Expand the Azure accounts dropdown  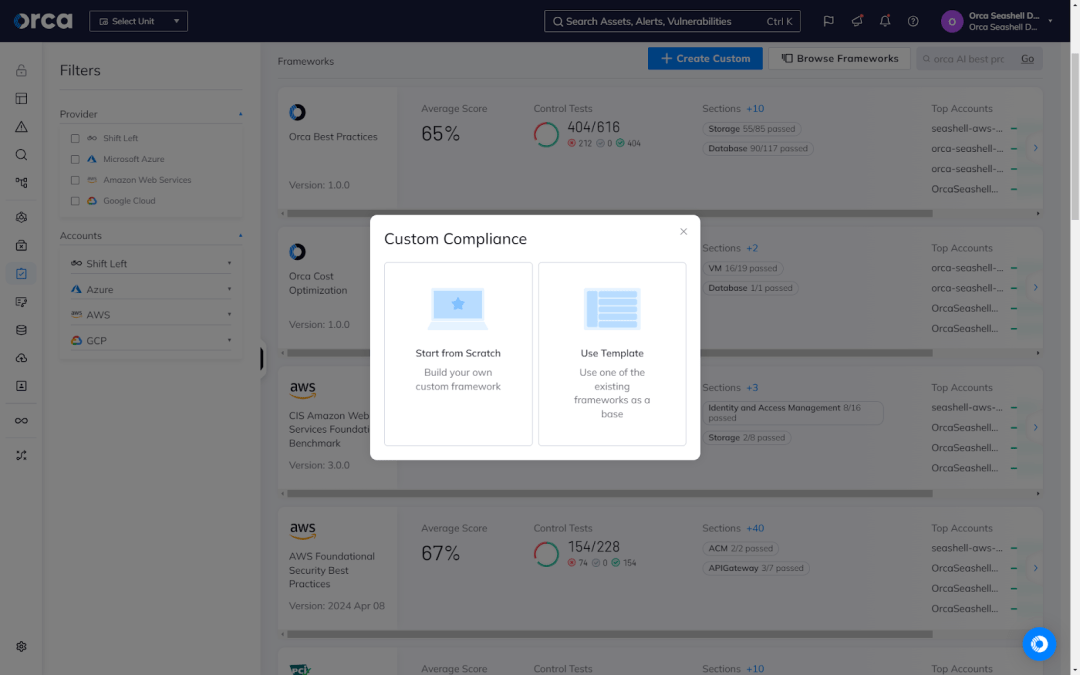tap(151, 289)
